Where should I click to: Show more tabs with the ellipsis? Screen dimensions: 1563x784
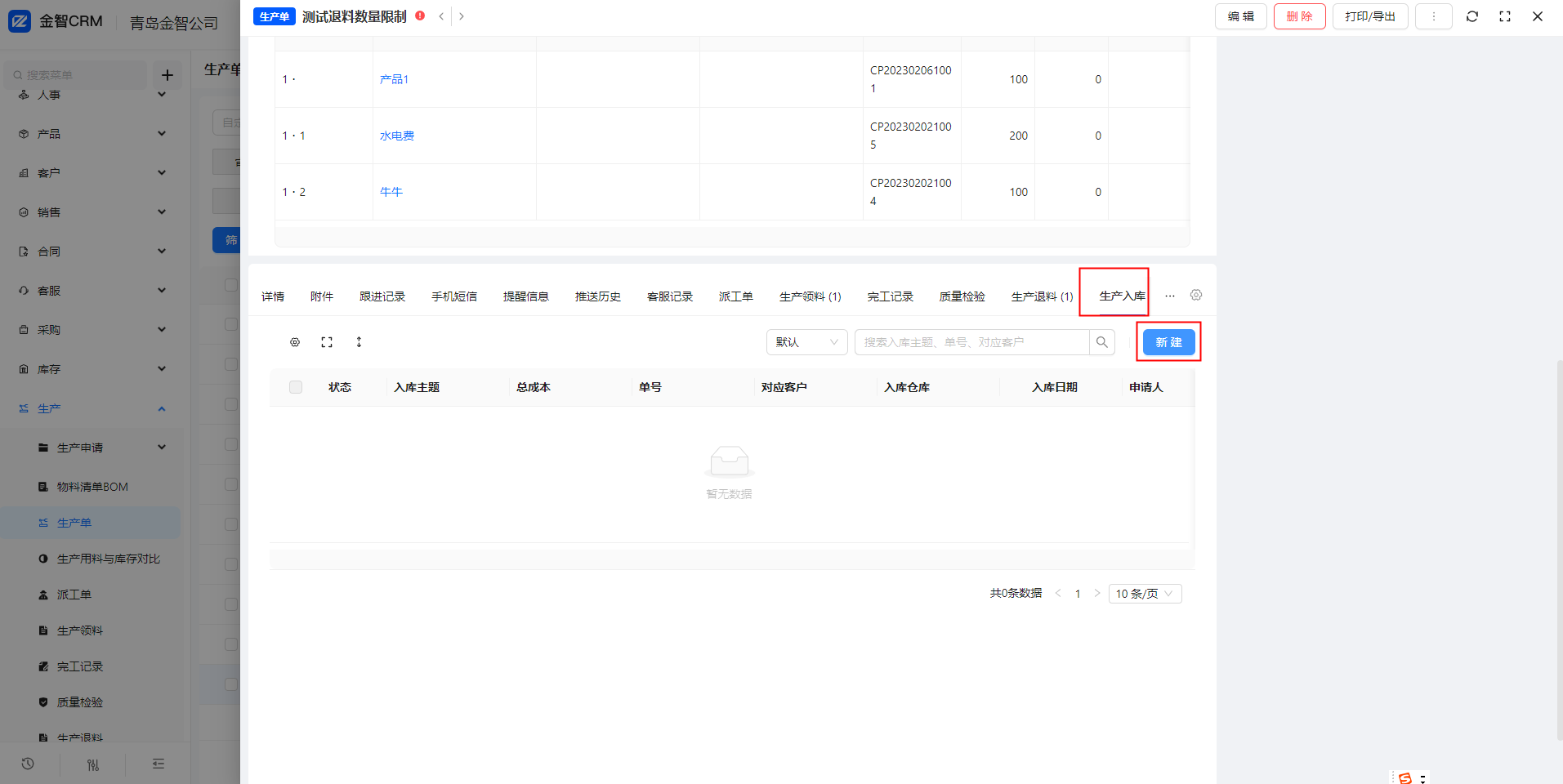pyautogui.click(x=1170, y=296)
